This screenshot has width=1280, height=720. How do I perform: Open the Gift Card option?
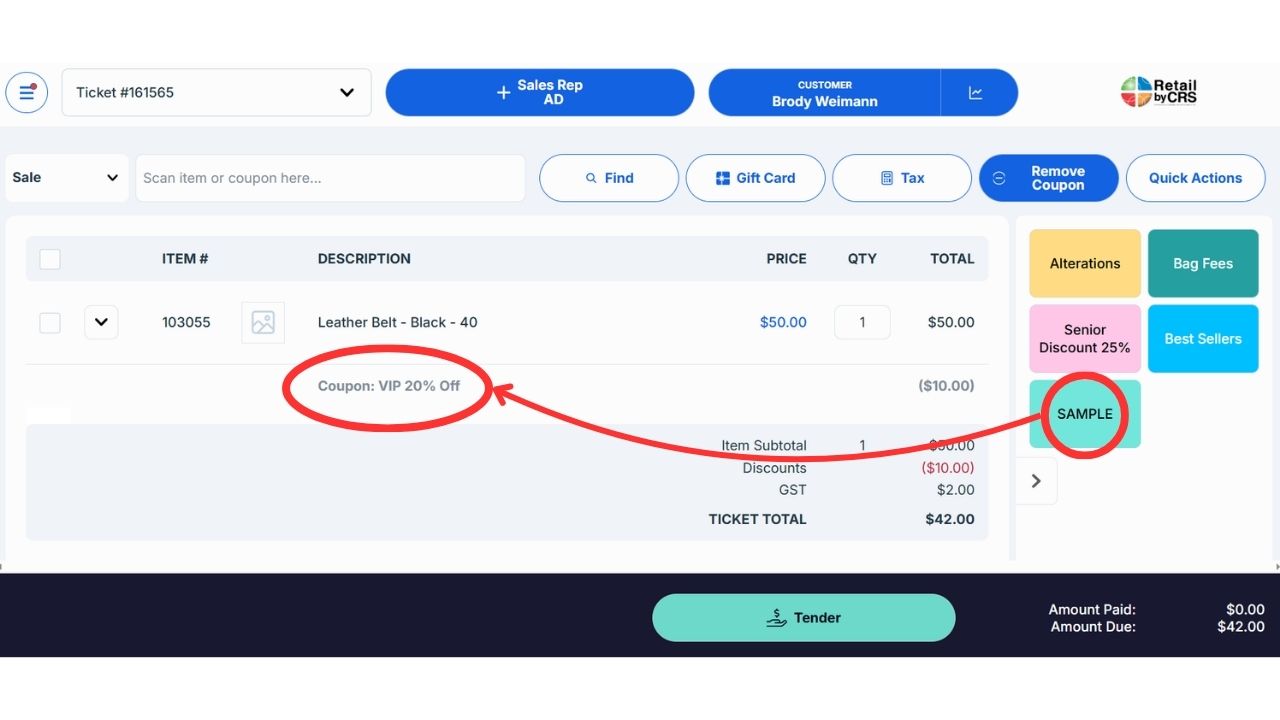point(755,178)
